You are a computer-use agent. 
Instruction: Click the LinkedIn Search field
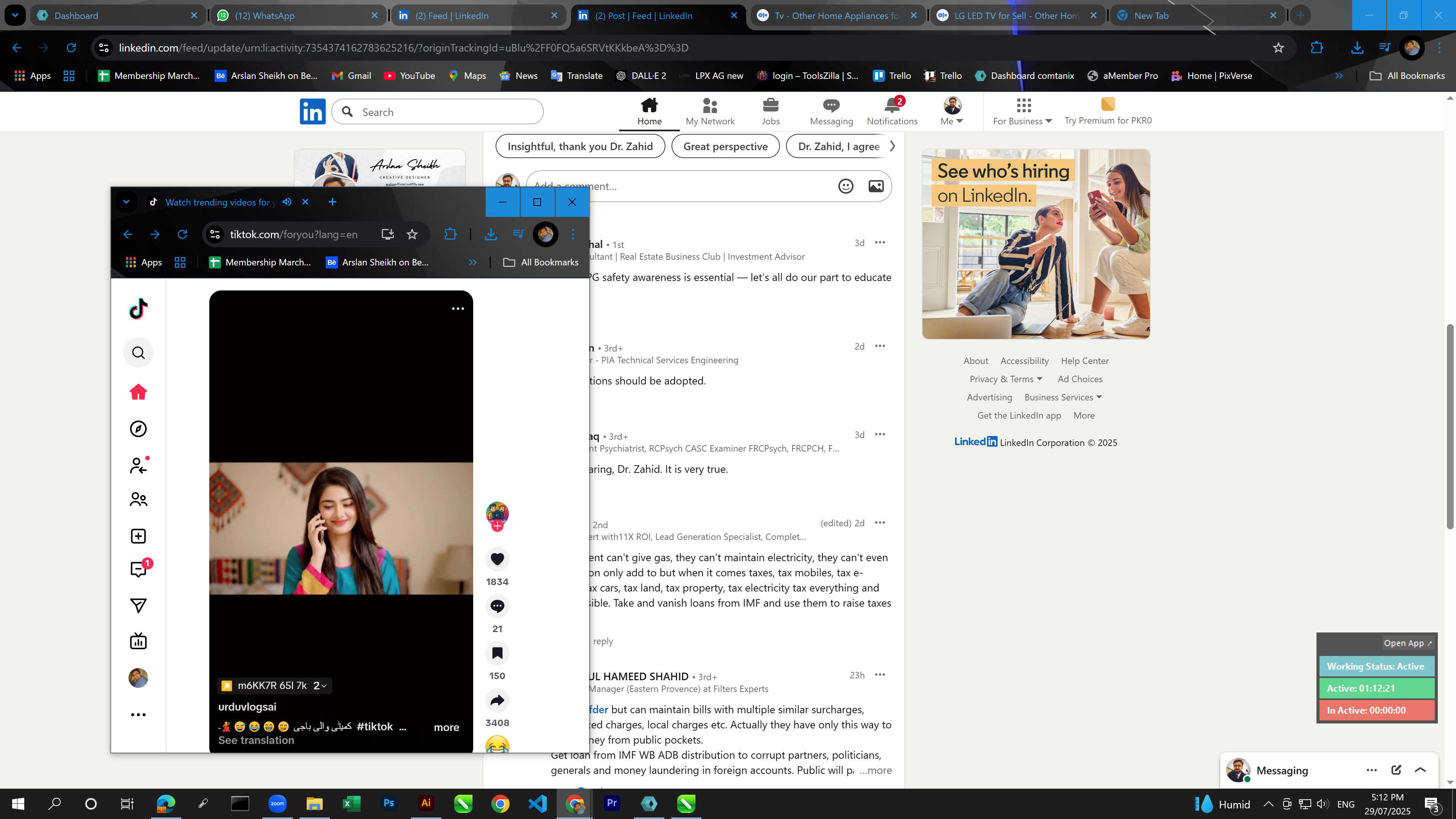[438, 112]
